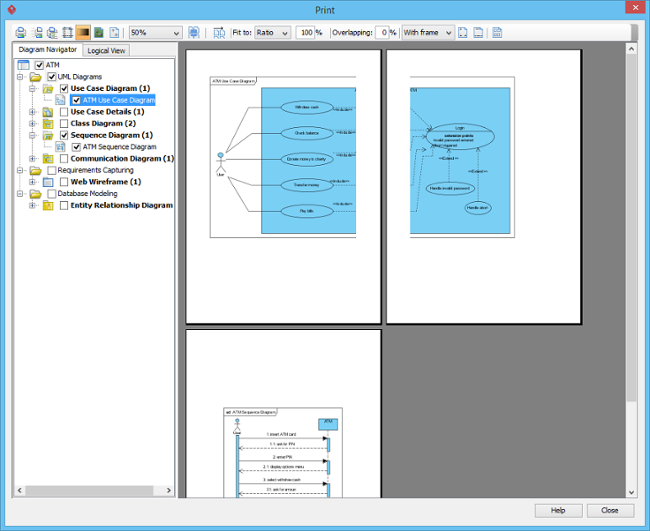Click the green background image icon
Image resolution: width=650 pixels, height=531 pixels.
[99, 32]
